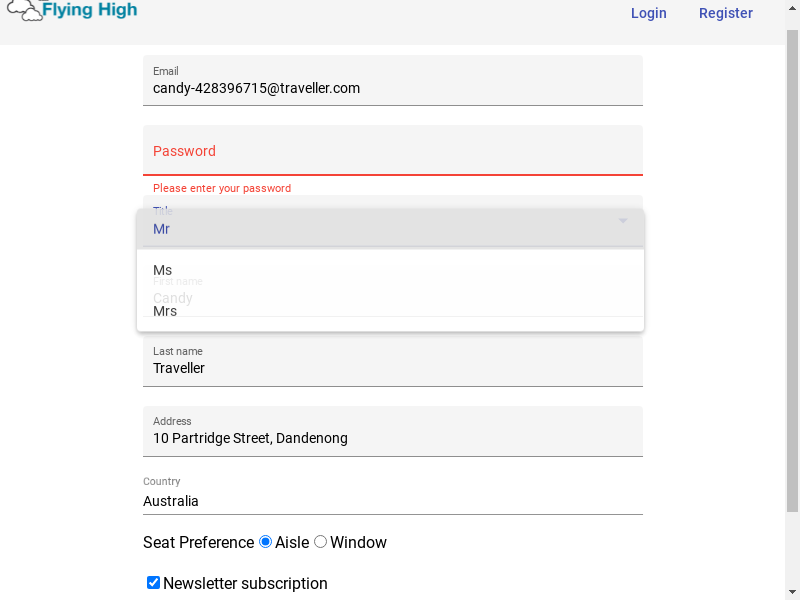Focus the Last name field
The image size is (800, 600).
393,361
